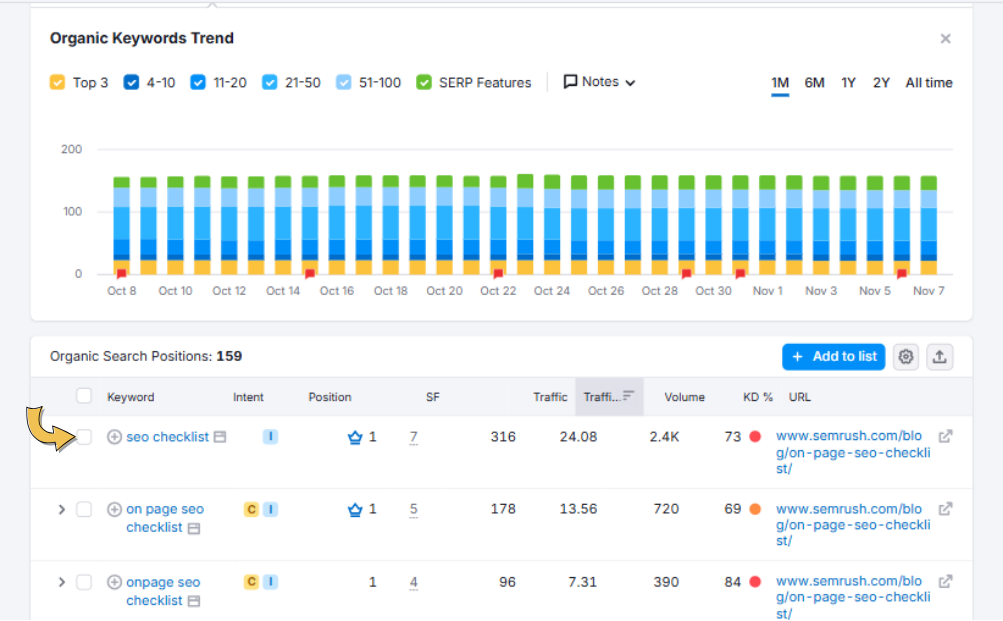Image resolution: width=1003 pixels, height=621 pixels.
Task: Open SF count 5 for on page seo checklist
Action: tap(413, 510)
